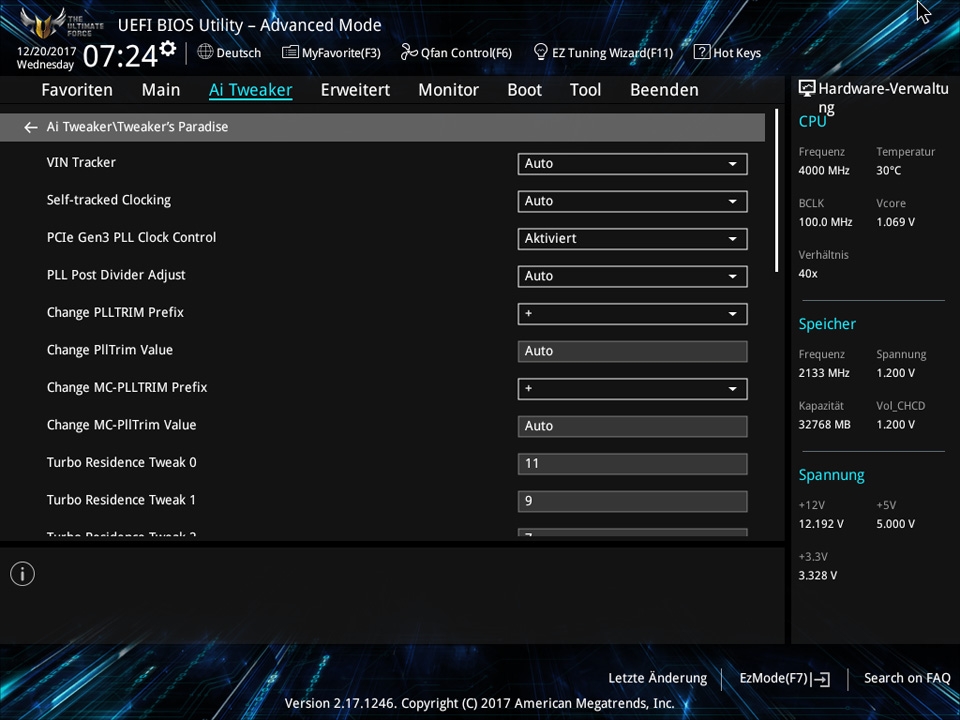Screen dimensions: 960x720
Task: Click PLL Post Divider Adjust label
Action: (116, 275)
